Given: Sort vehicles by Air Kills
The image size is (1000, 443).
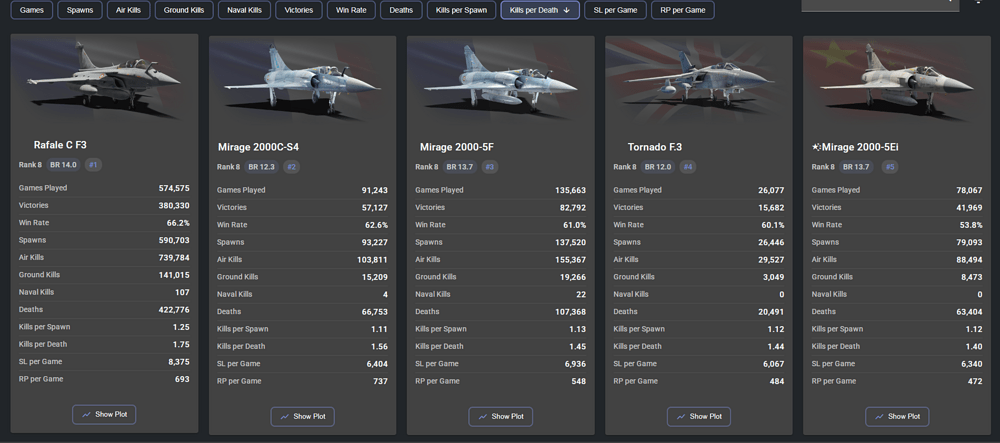Looking at the screenshot, I should pyautogui.click(x=128, y=10).
